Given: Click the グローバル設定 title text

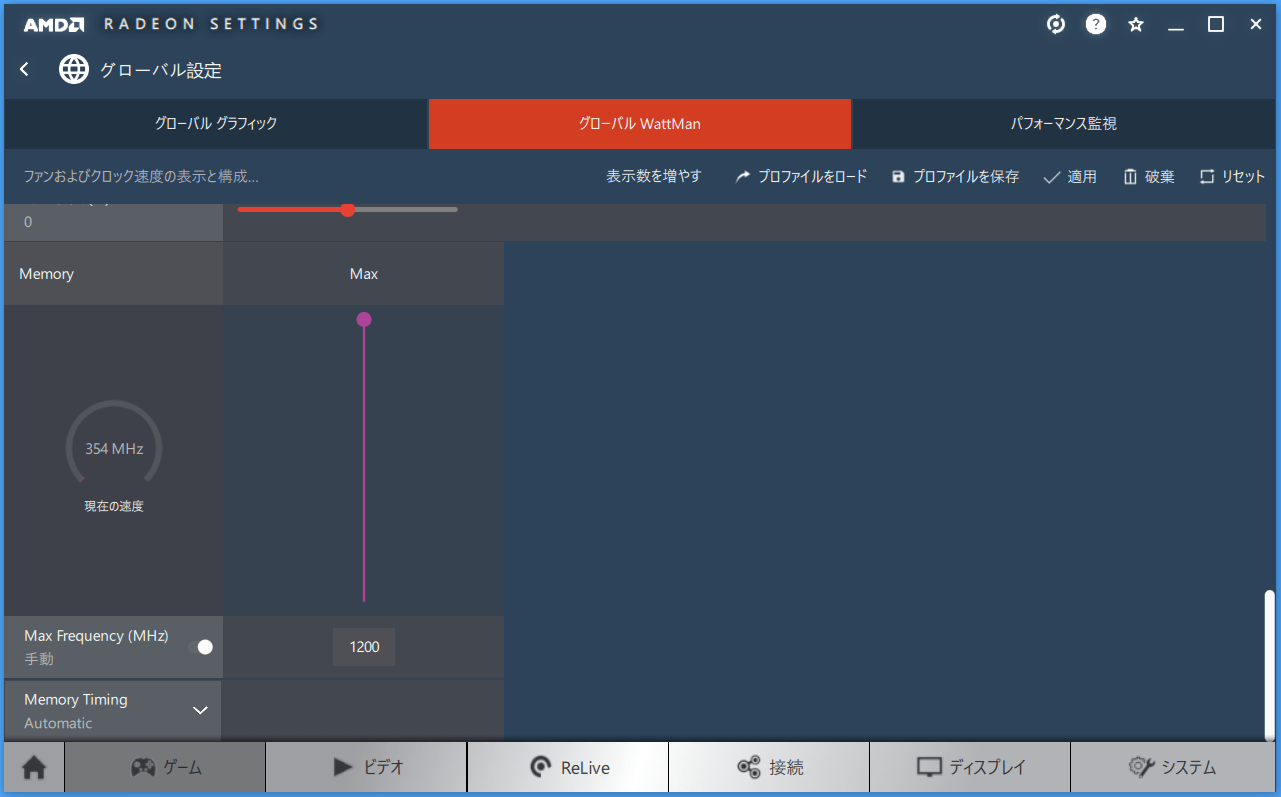Looking at the screenshot, I should (161, 70).
